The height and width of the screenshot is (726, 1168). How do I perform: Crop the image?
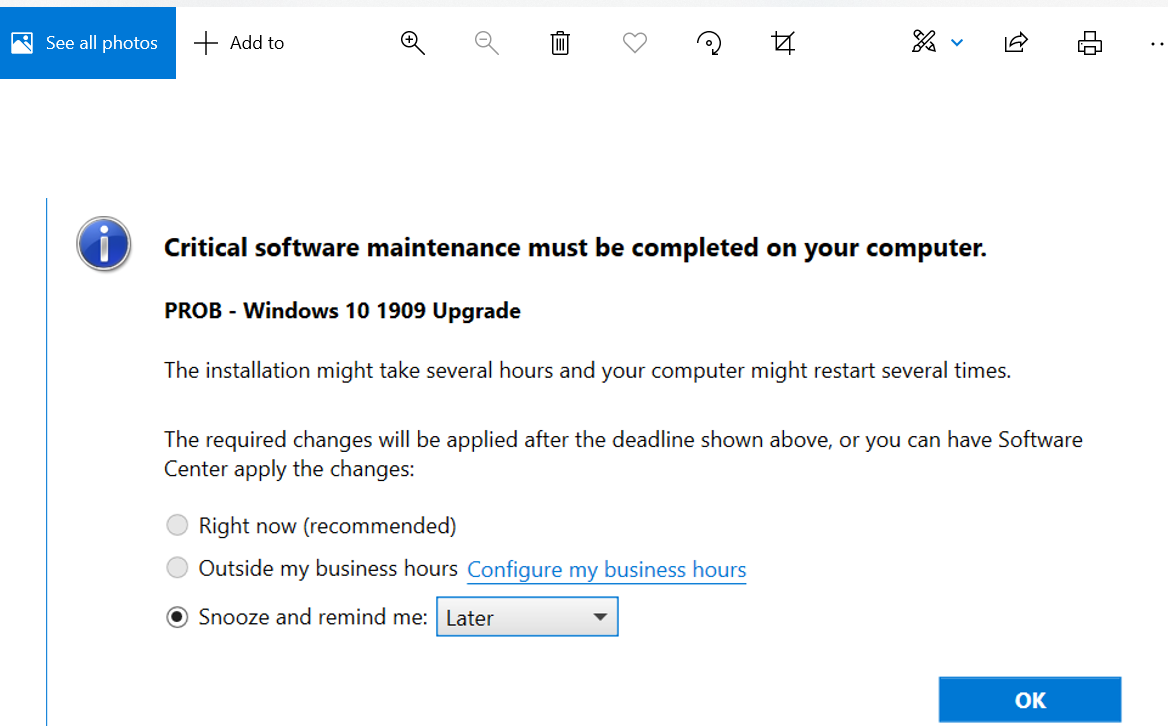pos(783,42)
